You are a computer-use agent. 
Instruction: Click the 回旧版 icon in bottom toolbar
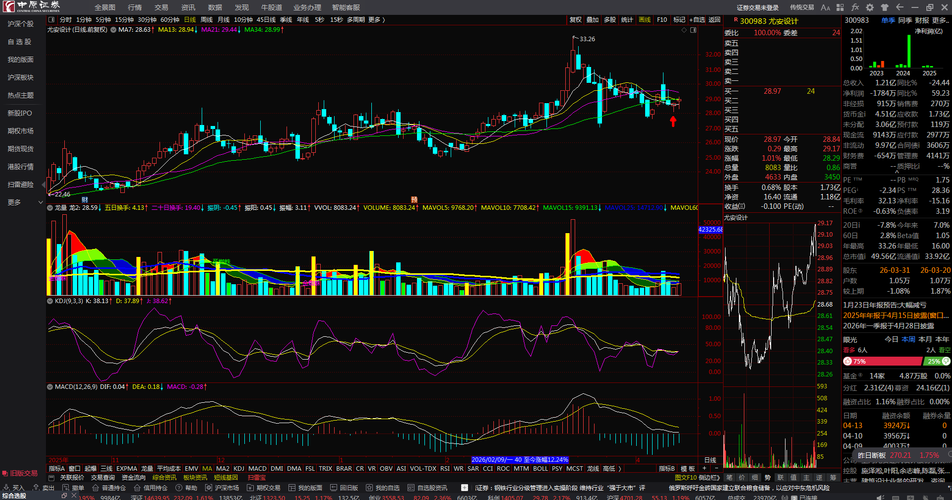click(x=332, y=487)
